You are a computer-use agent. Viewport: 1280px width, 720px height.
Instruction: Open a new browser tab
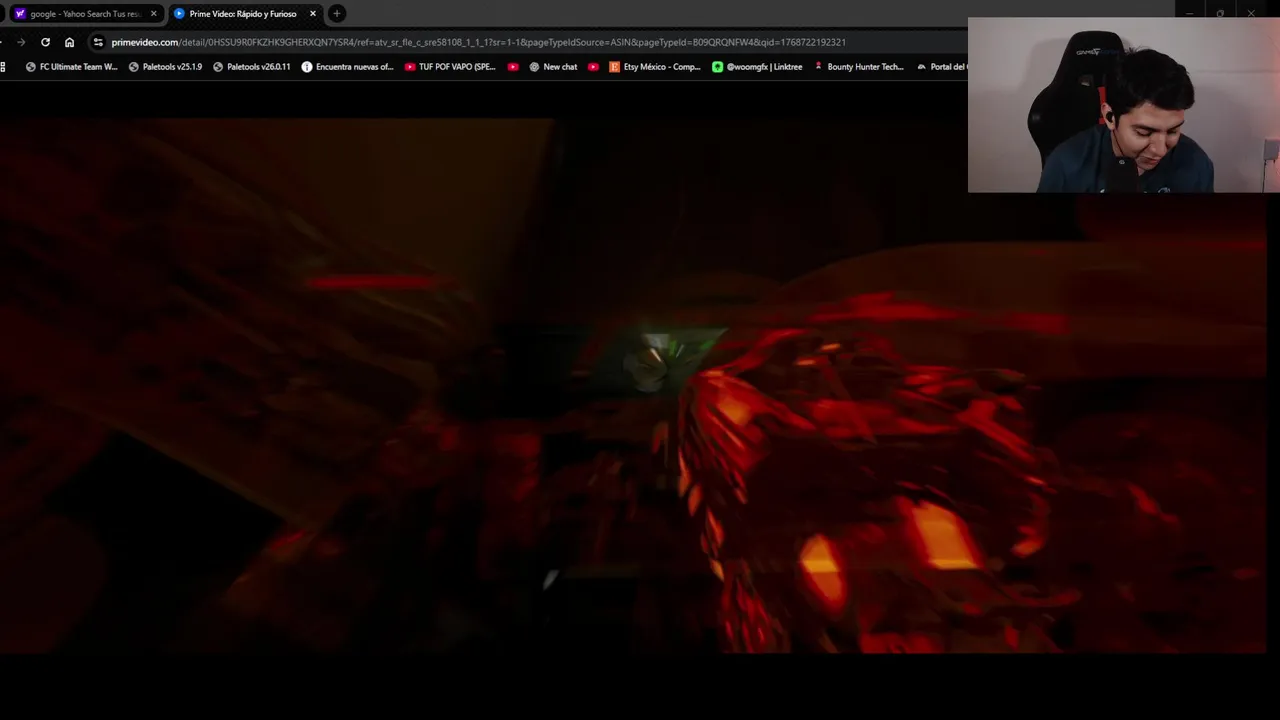click(337, 14)
